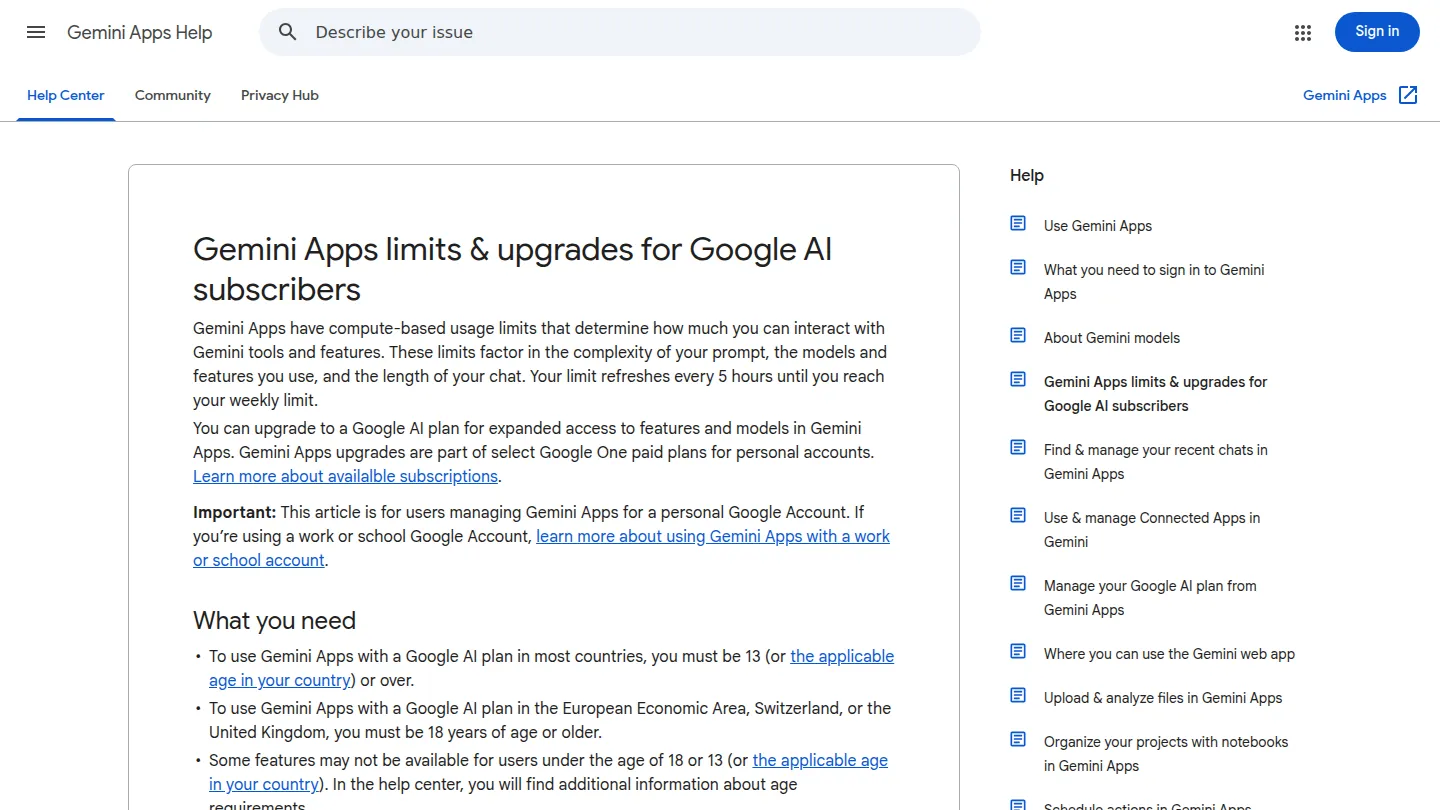
Task: Open the Use Gemini Apps help article
Action: point(1098,226)
